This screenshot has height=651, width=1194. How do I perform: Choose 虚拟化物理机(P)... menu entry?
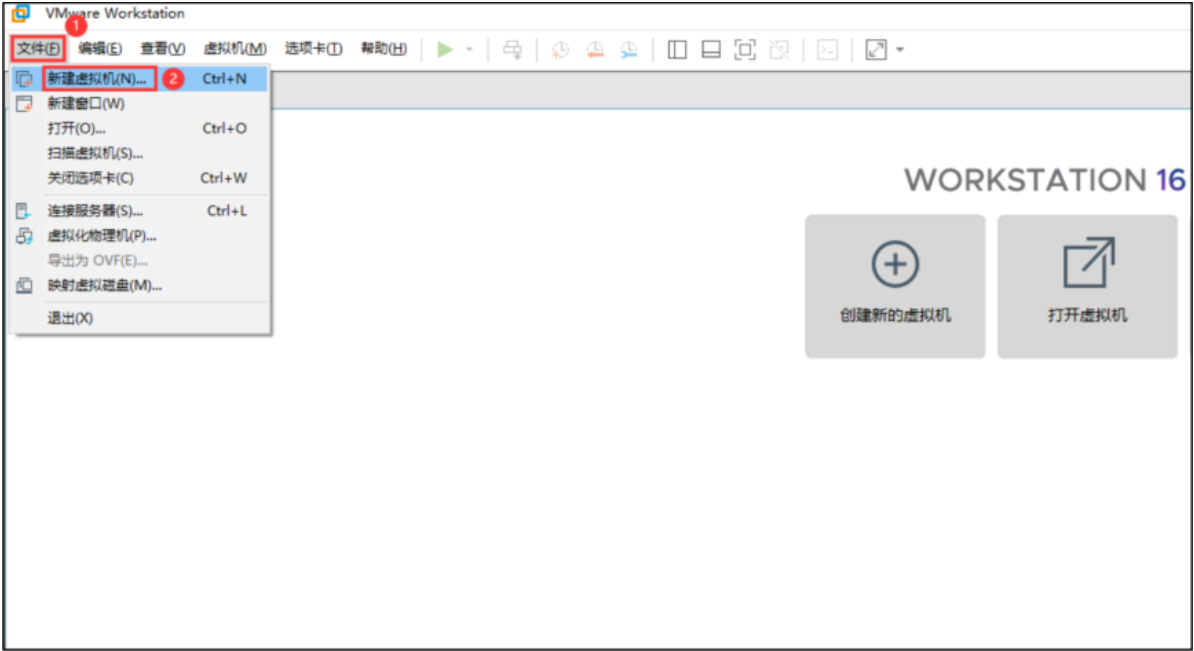tap(141, 236)
